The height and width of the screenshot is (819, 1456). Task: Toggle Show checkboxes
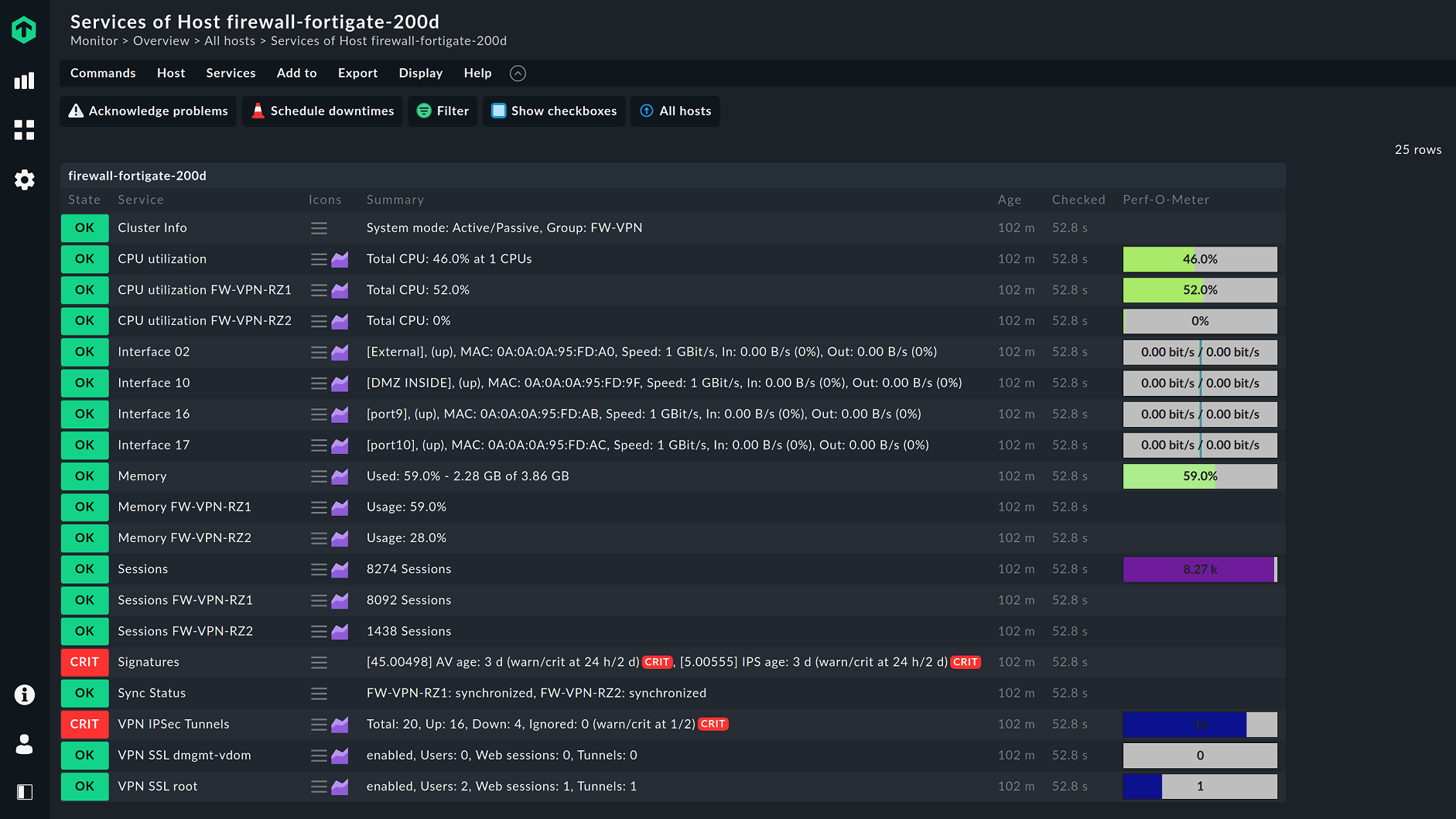click(x=554, y=111)
